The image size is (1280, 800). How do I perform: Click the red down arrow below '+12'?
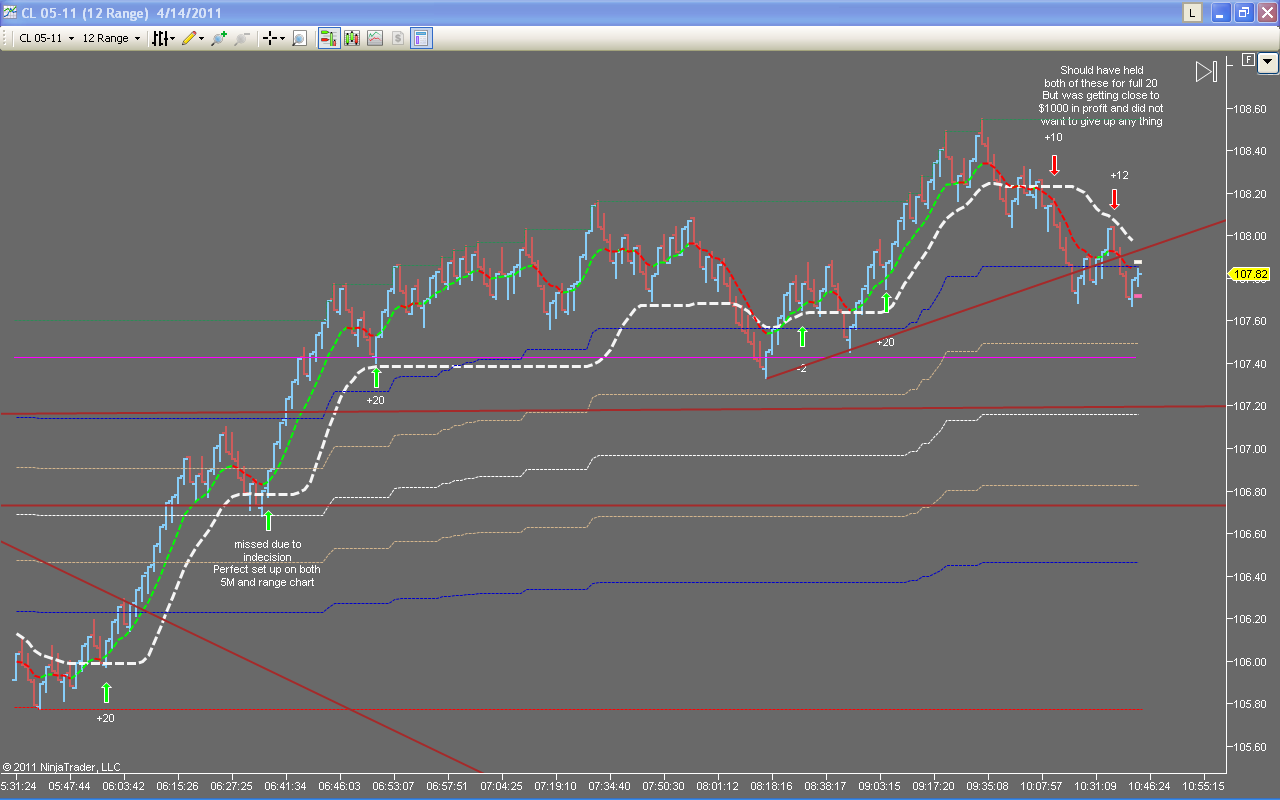[x=1114, y=198]
